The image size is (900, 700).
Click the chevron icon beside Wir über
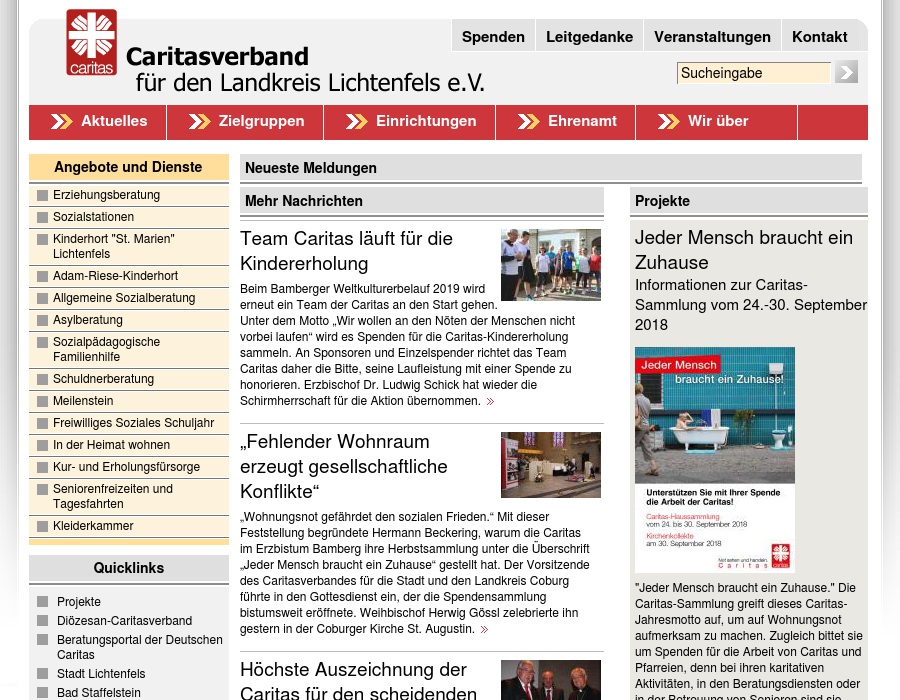pyautogui.click(x=668, y=121)
